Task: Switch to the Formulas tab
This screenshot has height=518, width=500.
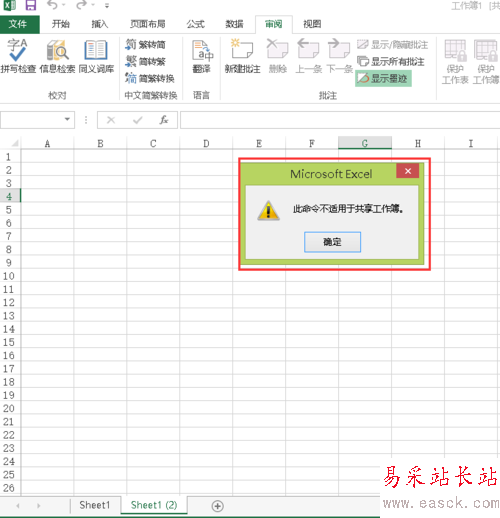Action: click(195, 24)
